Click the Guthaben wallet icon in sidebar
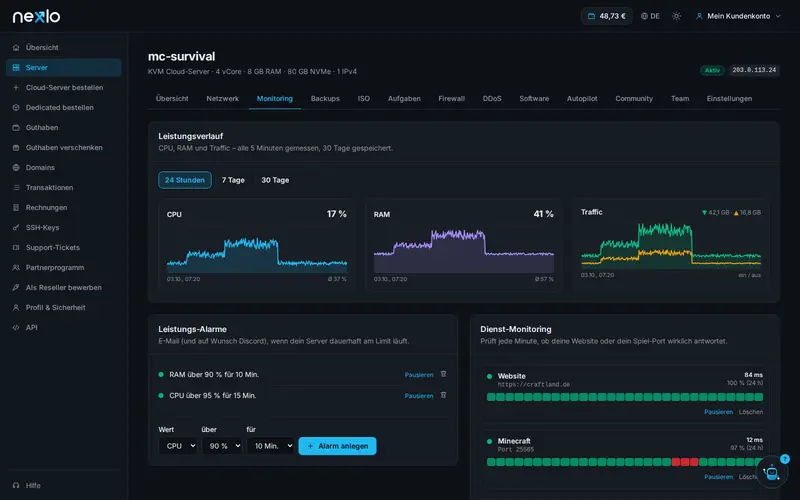Image resolution: width=800 pixels, height=500 pixels. tap(16, 128)
